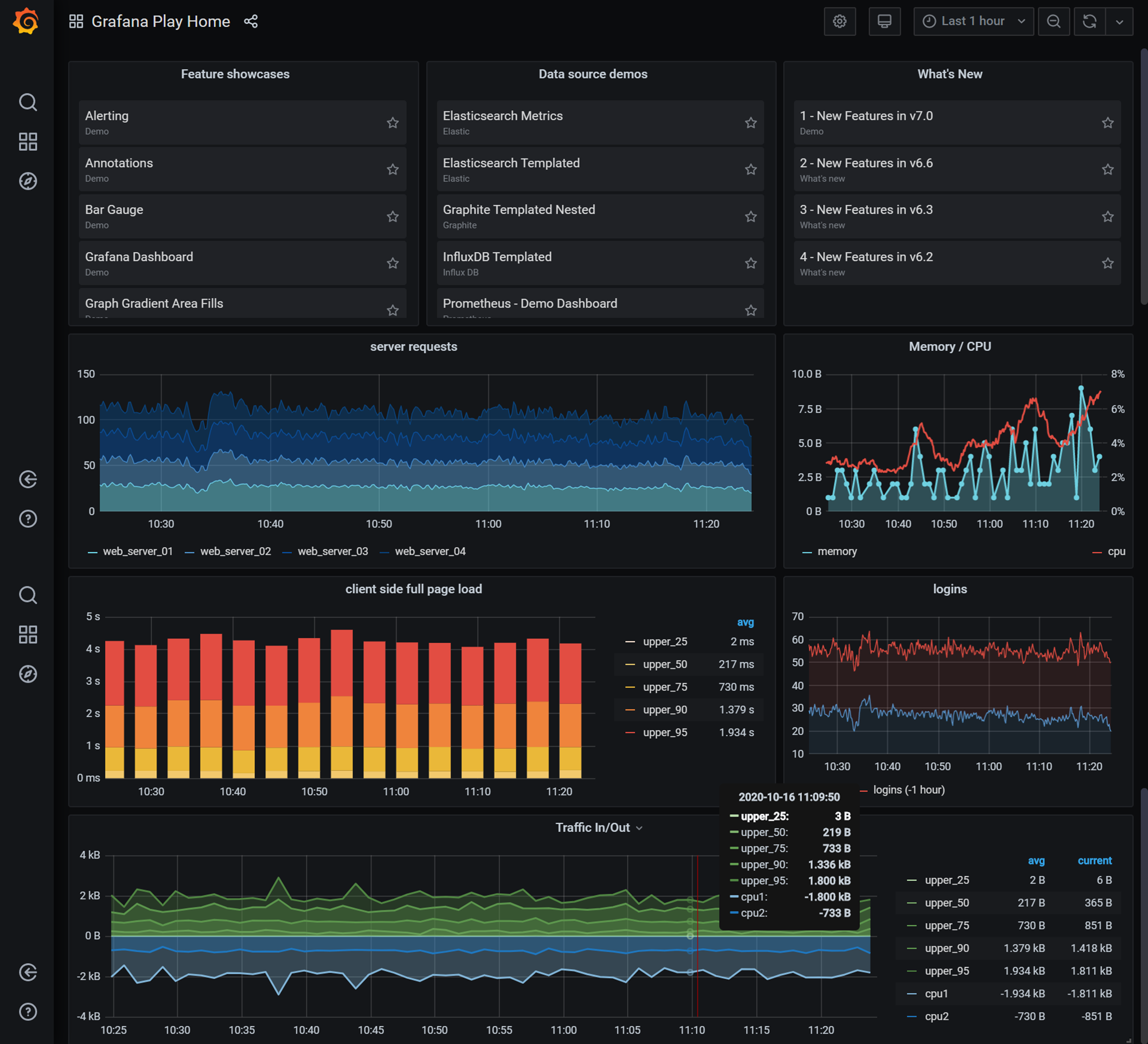The width and height of the screenshot is (1148, 1044).
Task: Sort legend by the current column header
Action: click(x=1094, y=860)
